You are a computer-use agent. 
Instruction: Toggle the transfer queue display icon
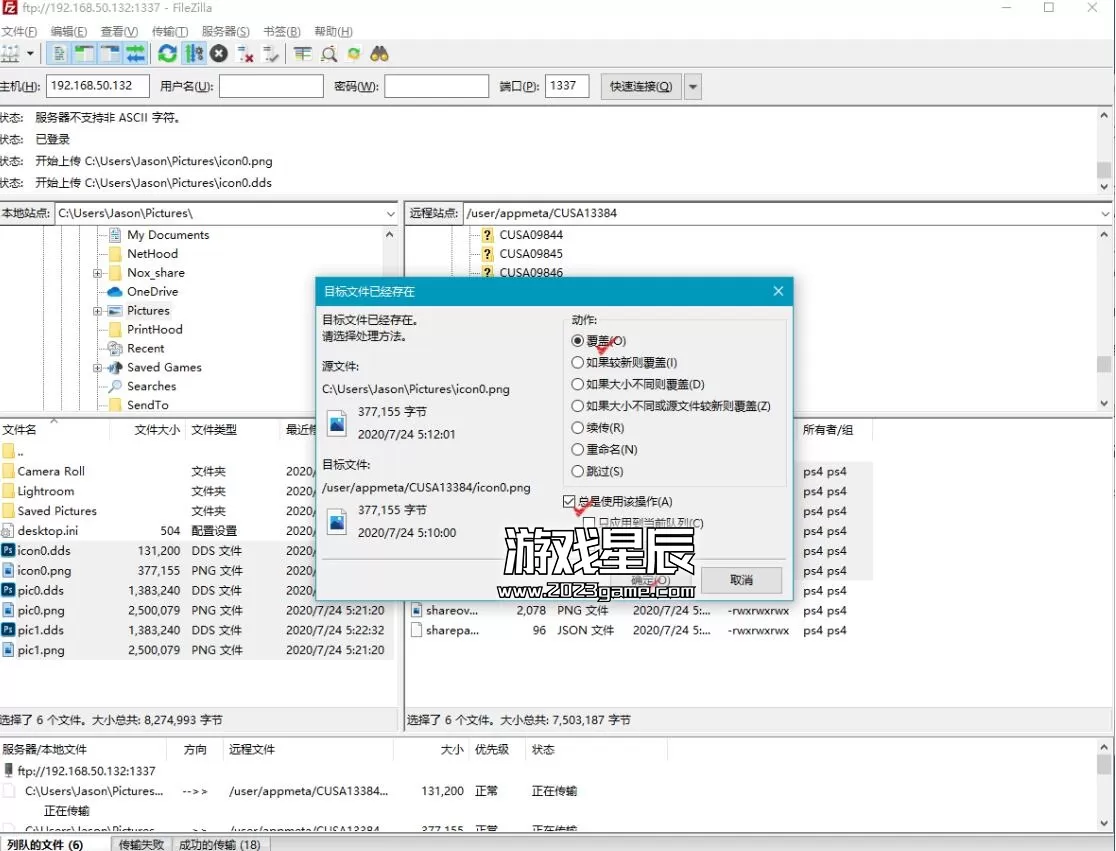point(135,54)
